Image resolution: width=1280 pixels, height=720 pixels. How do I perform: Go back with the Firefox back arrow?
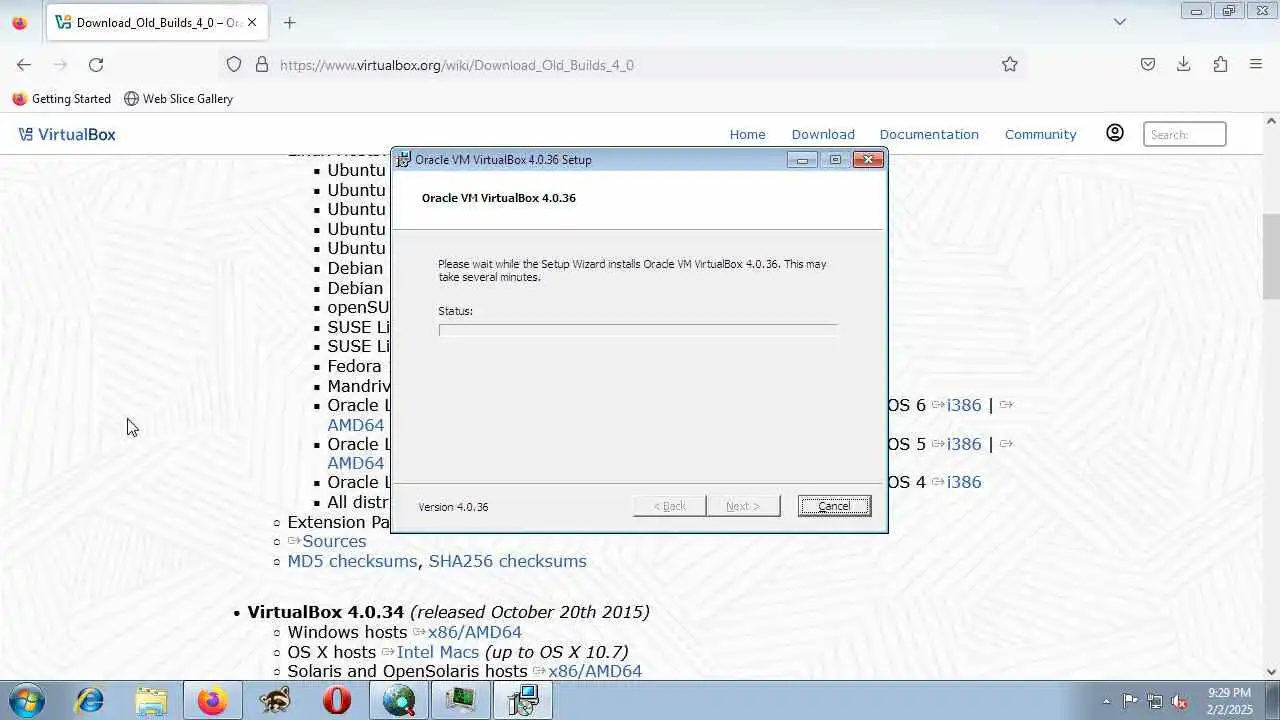(24, 64)
